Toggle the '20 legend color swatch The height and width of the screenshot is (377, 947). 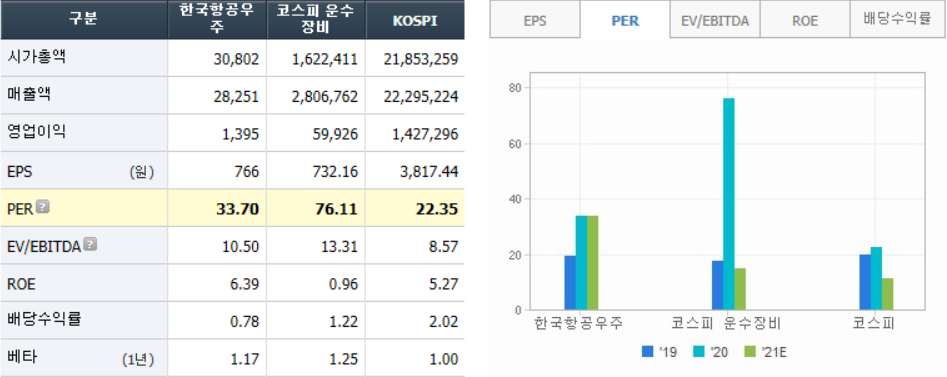(699, 352)
